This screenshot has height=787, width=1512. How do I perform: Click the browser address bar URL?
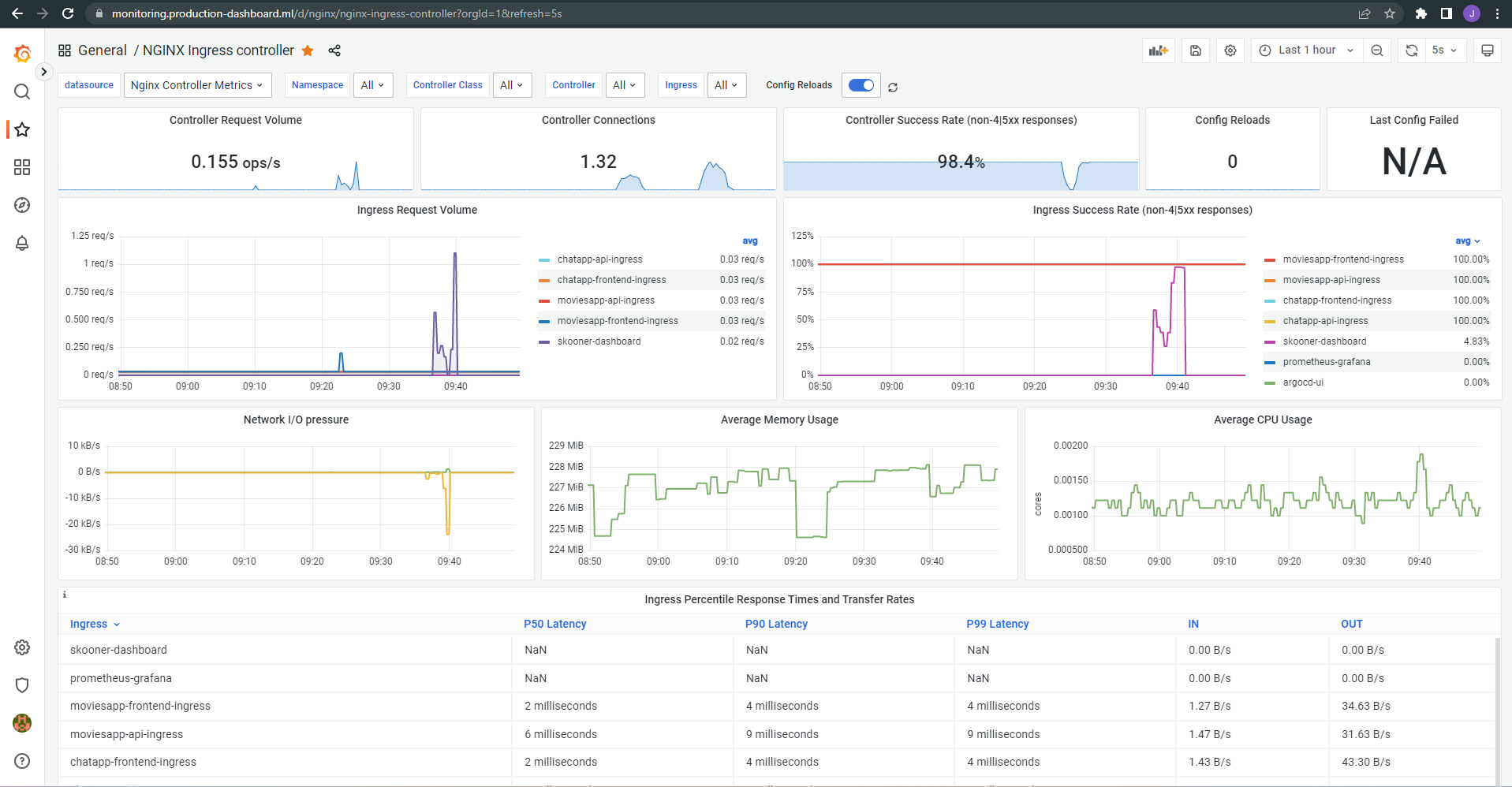tap(337, 13)
